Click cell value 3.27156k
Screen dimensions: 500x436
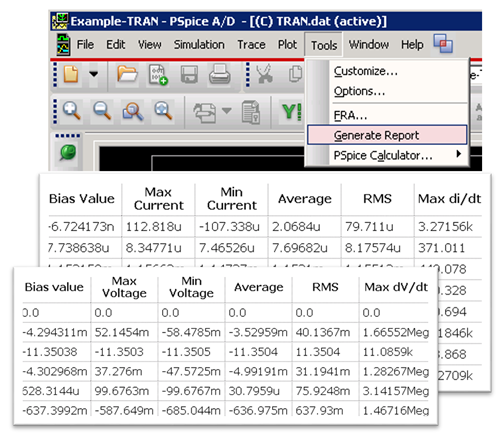(x=445, y=227)
